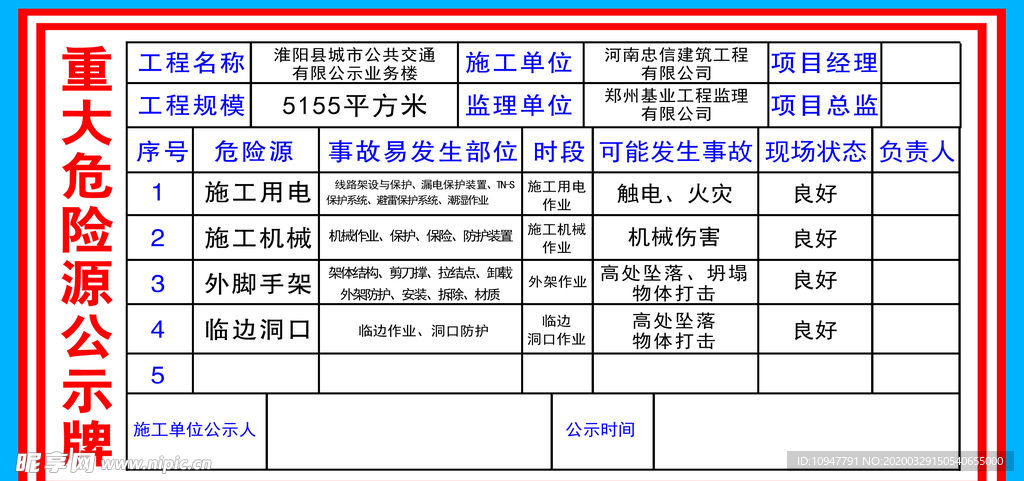
Task: Click the cell starting with '线路架设与保护'
Action: click(421, 193)
